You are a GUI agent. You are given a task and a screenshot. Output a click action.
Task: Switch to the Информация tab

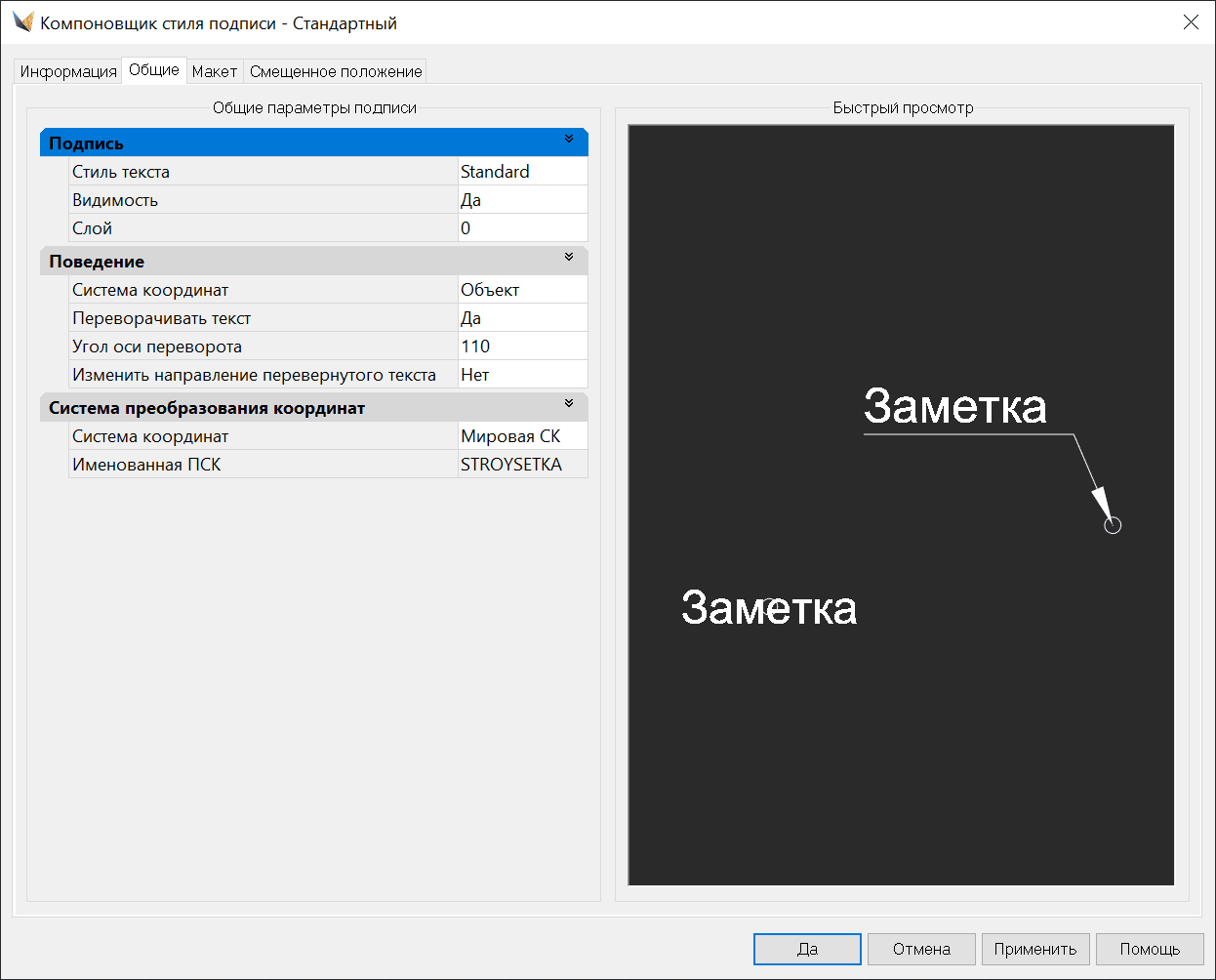68,71
